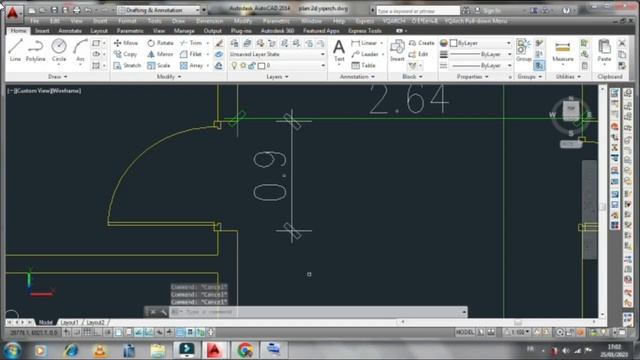Viewport: 640px width, 360px height.
Task: Click the vertical scrollbar of drawing area
Action: click(602, 201)
